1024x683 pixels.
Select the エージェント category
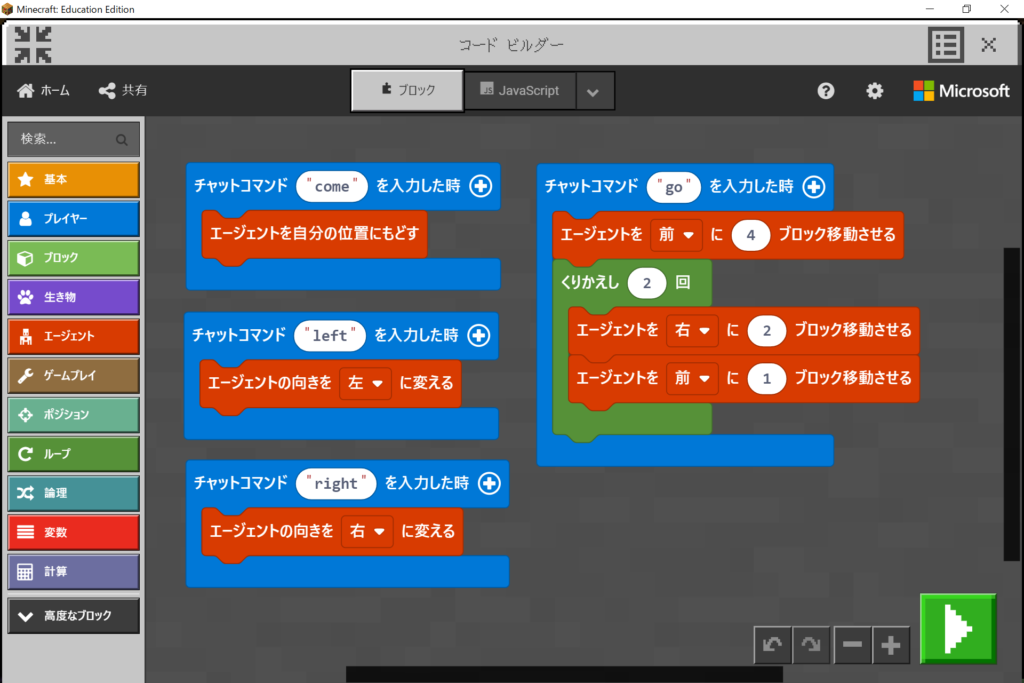(73, 337)
